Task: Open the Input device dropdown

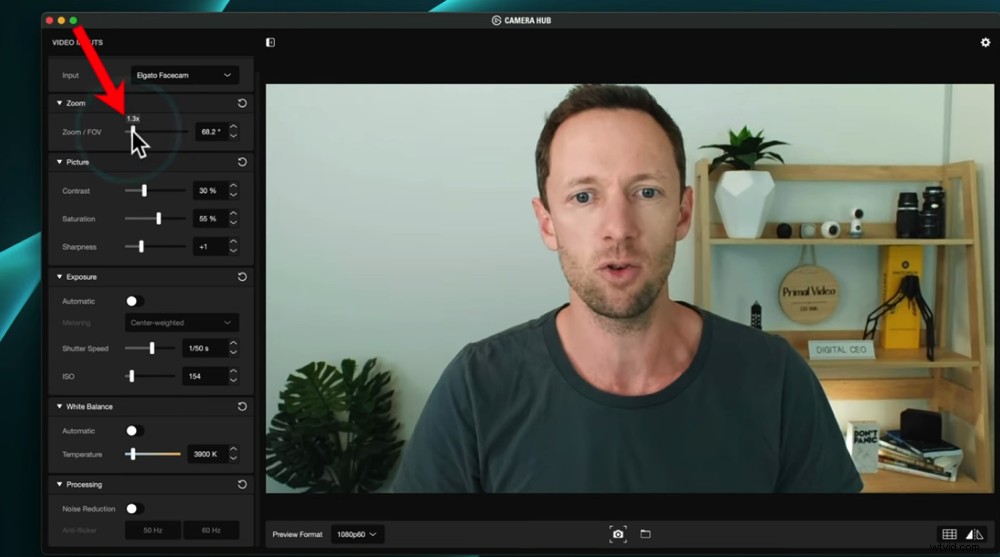Action: tap(185, 75)
